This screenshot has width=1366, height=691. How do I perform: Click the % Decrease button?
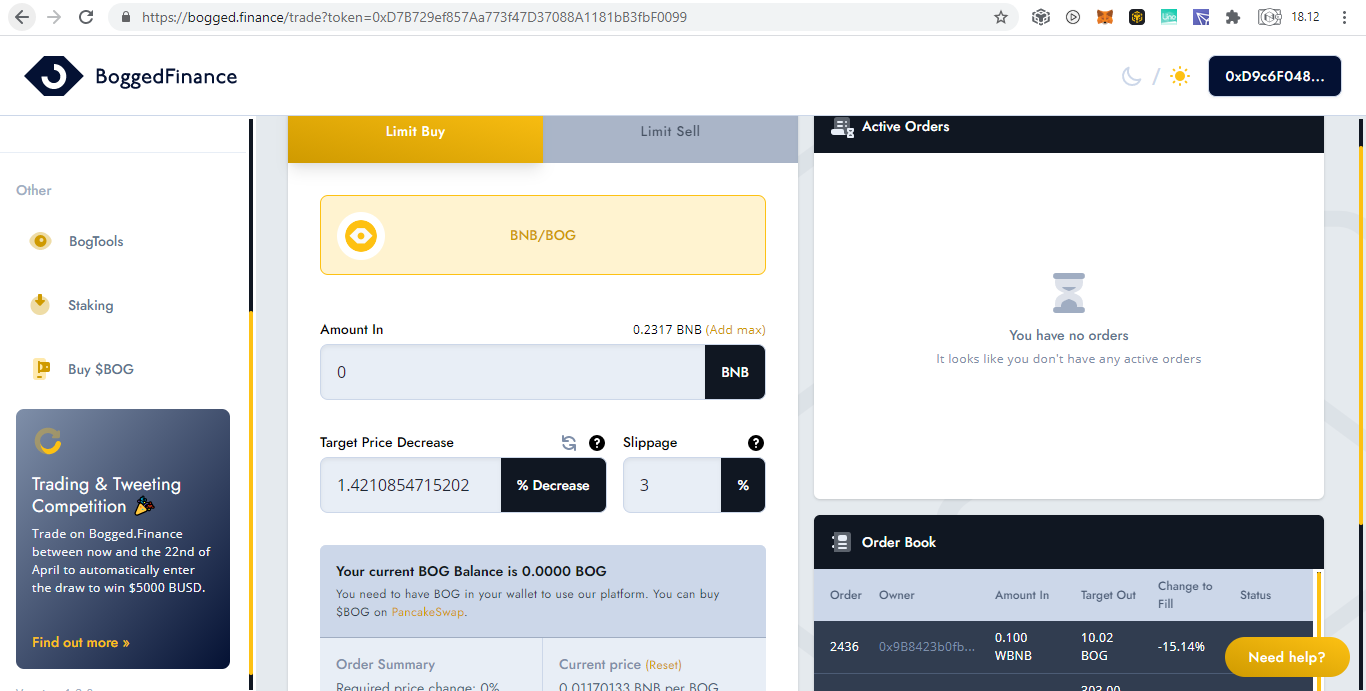(x=553, y=485)
